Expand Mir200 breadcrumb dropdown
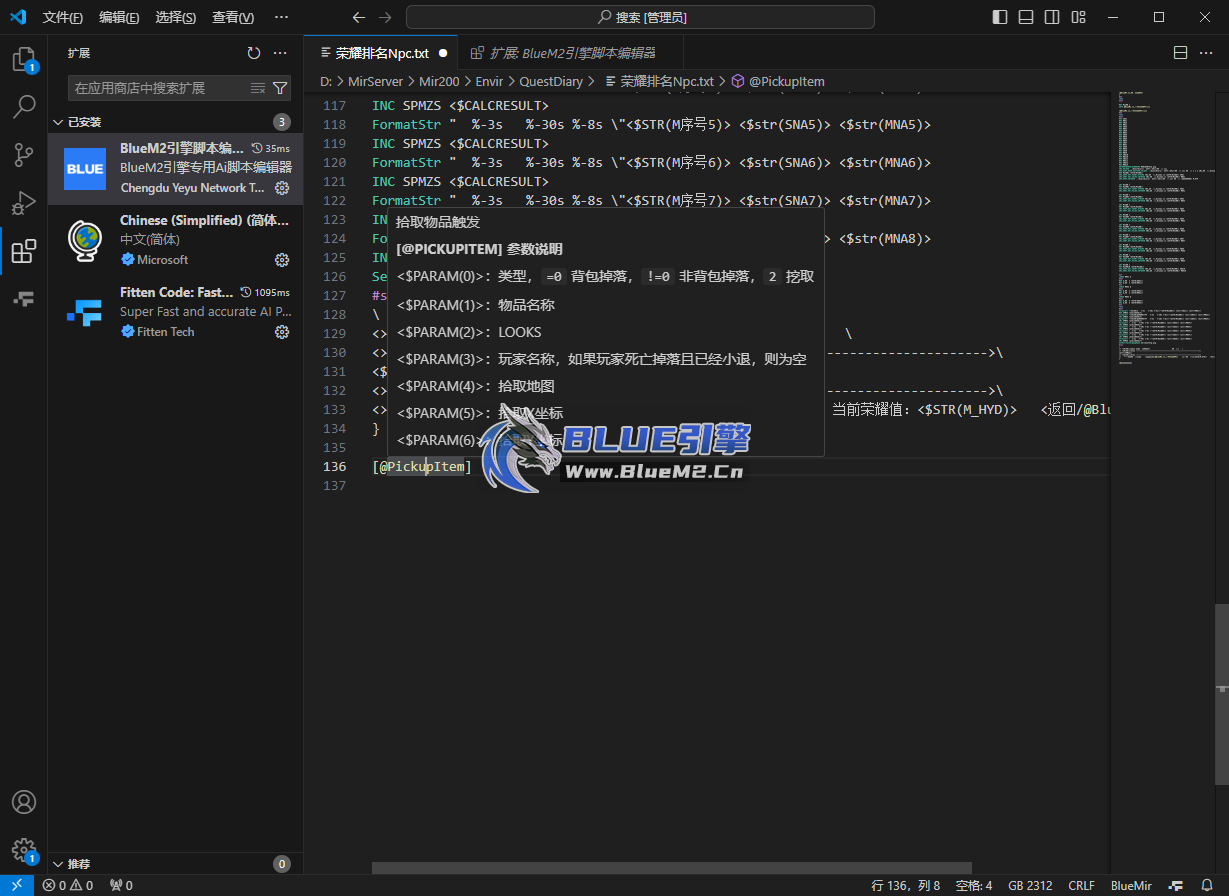1229x896 pixels. [x=439, y=81]
